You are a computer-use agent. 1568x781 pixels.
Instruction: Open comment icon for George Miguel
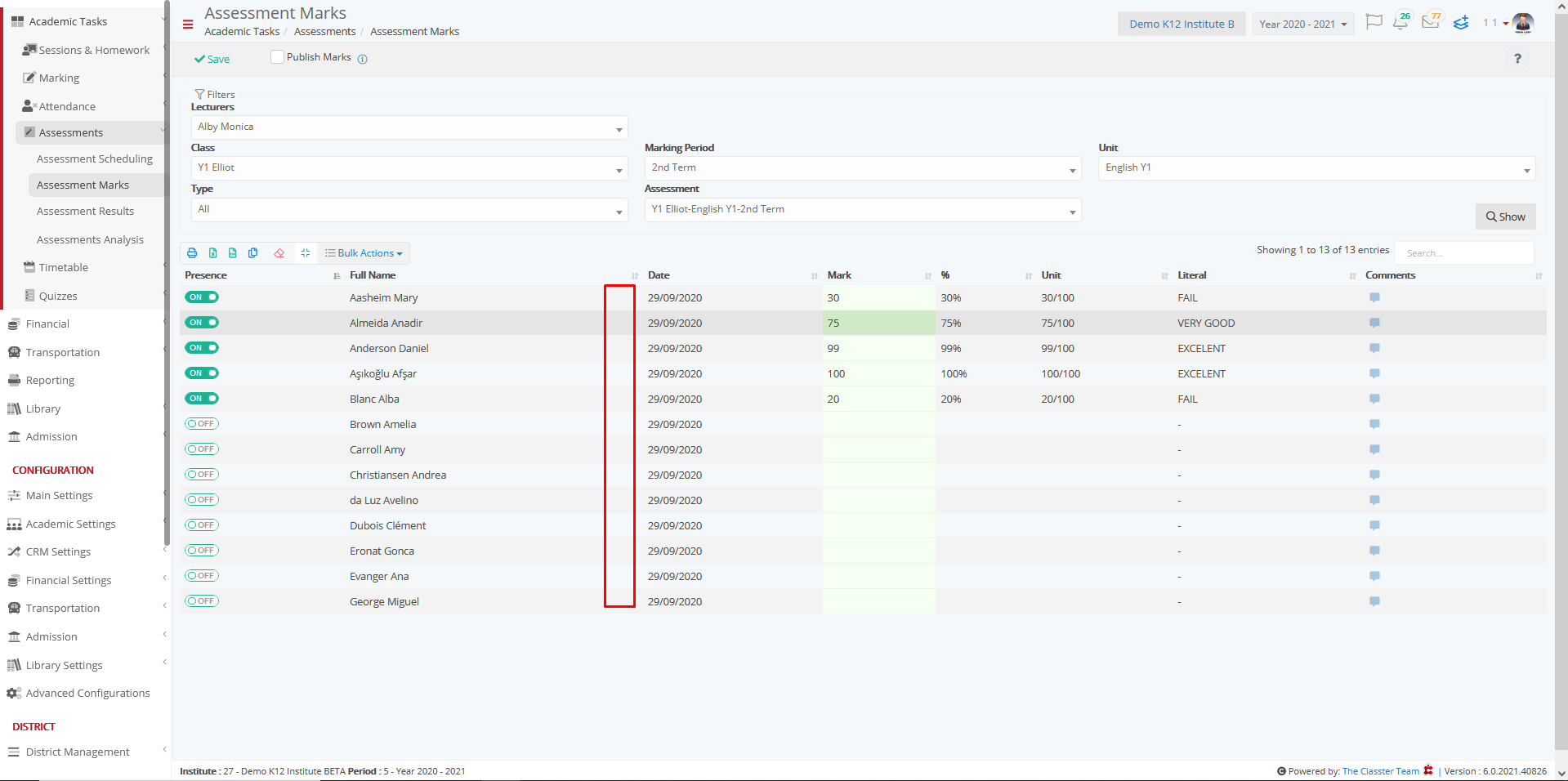coord(1374,601)
